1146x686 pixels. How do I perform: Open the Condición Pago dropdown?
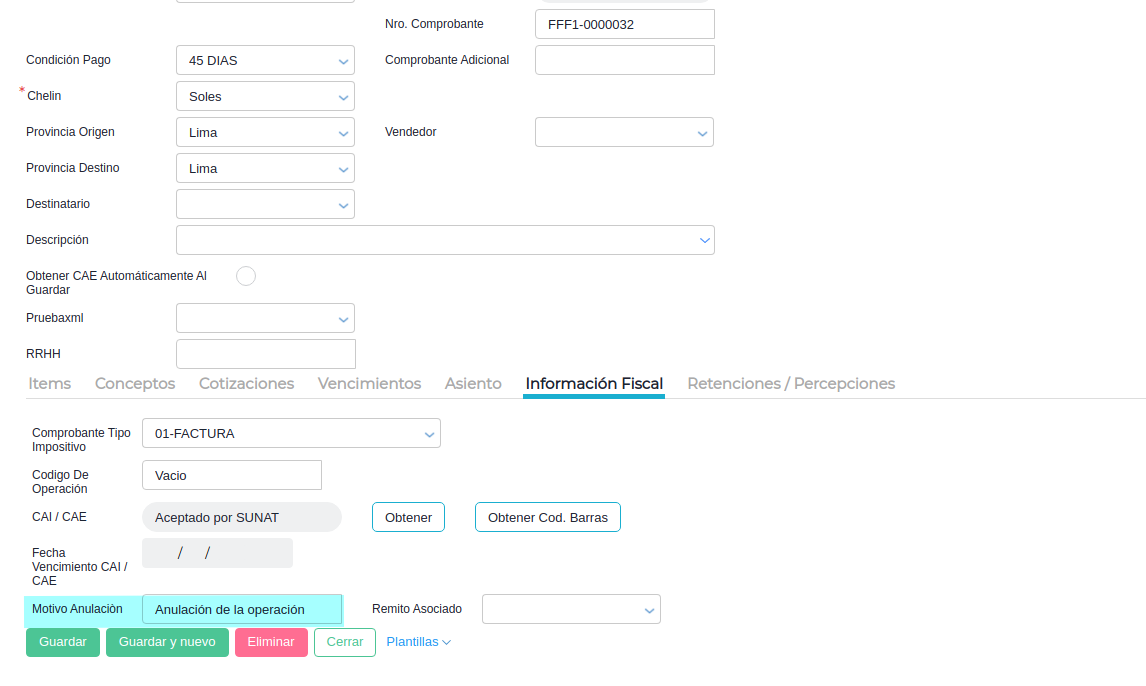tap(265, 60)
